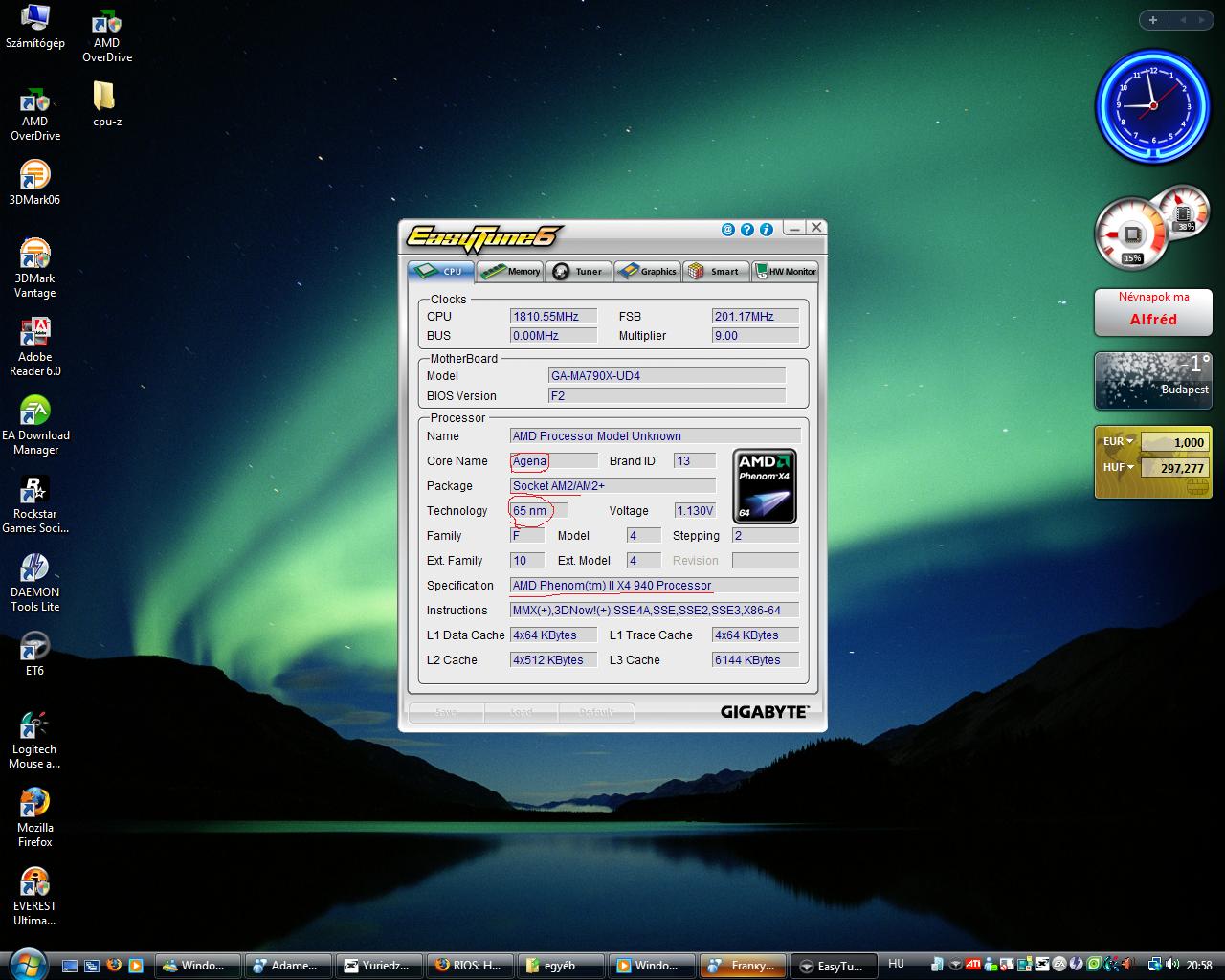
Task: Open Adobe Reader 6.0 shortcut
Action: point(35,346)
